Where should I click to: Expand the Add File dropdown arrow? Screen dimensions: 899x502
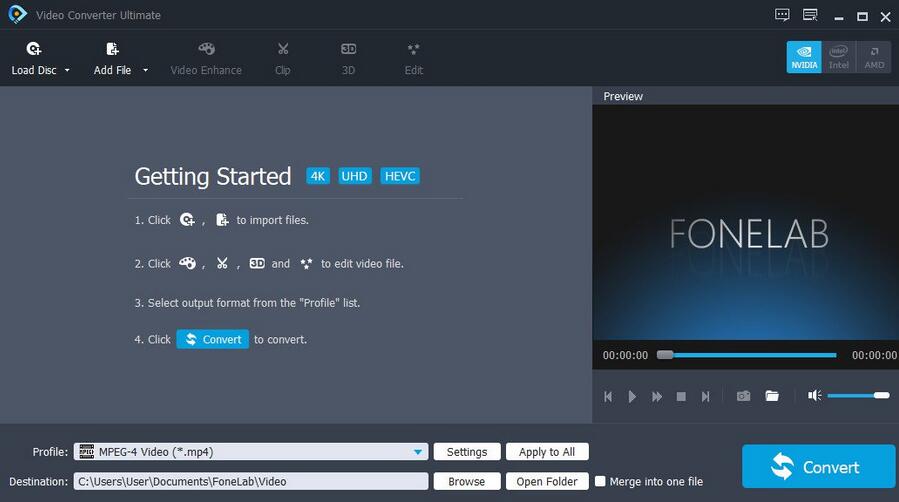pos(145,70)
